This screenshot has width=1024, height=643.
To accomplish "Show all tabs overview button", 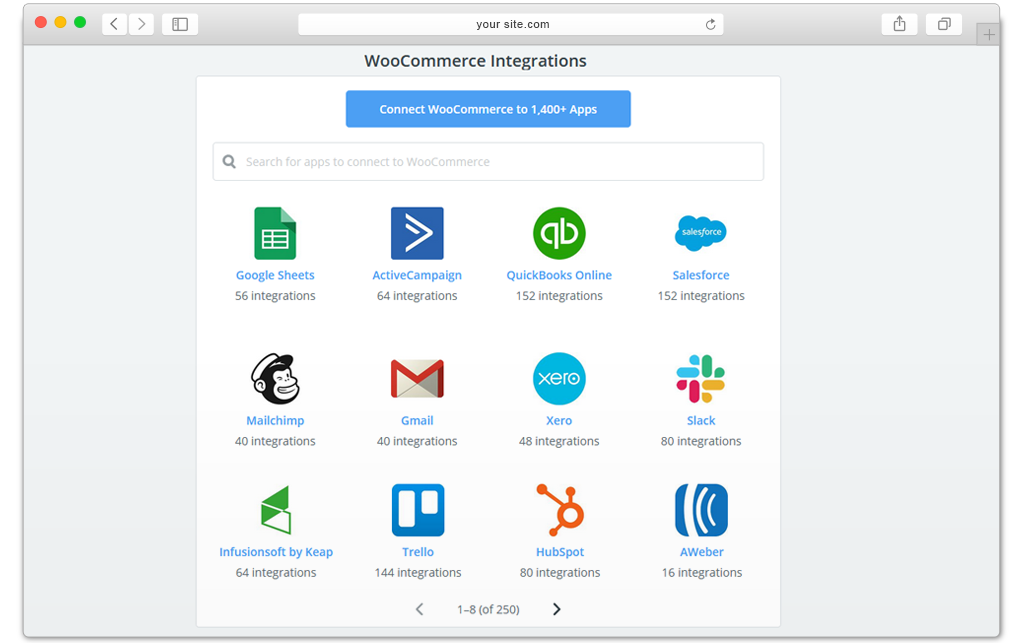I will pos(944,24).
